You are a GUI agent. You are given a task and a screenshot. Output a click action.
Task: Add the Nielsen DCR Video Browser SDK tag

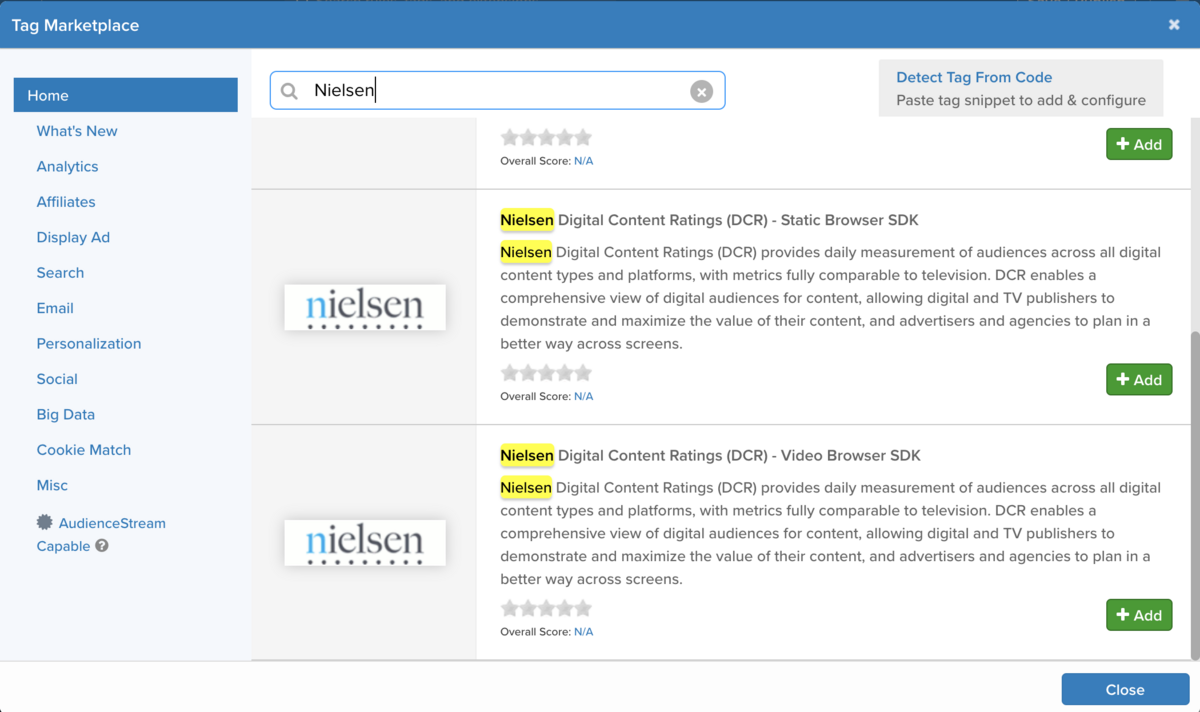tap(1139, 614)
